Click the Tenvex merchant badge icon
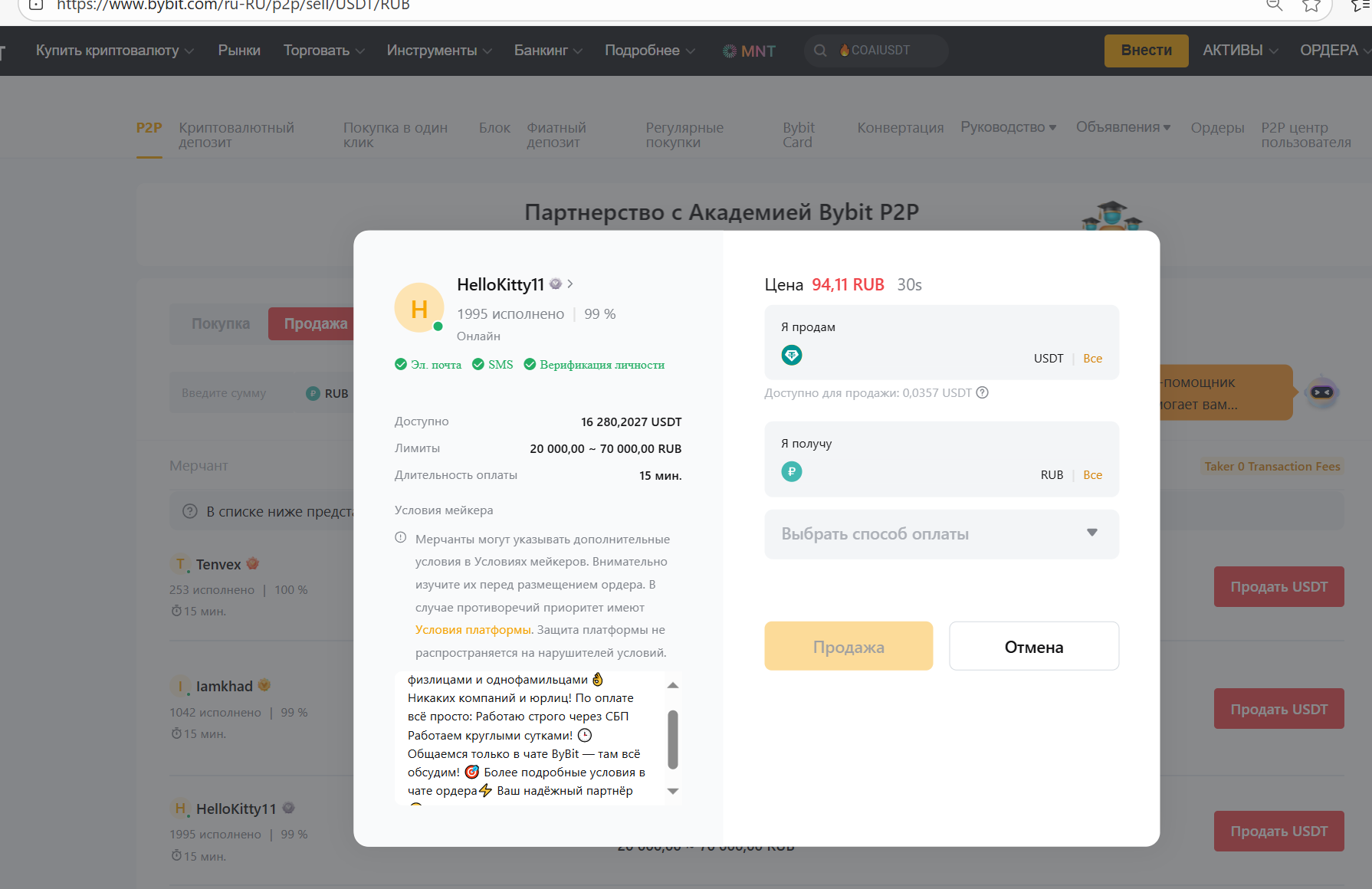The height and width of the screenshot is (889, 1372). coord(252,564)
